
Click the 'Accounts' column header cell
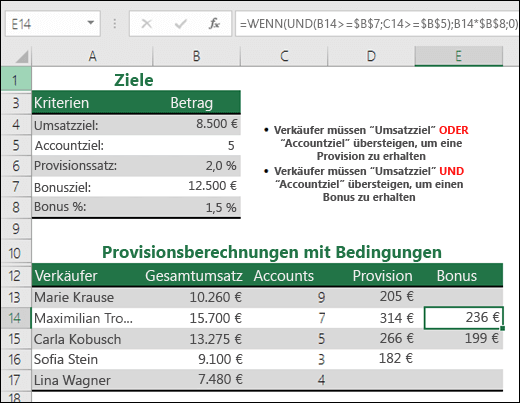tap(284, 276)
